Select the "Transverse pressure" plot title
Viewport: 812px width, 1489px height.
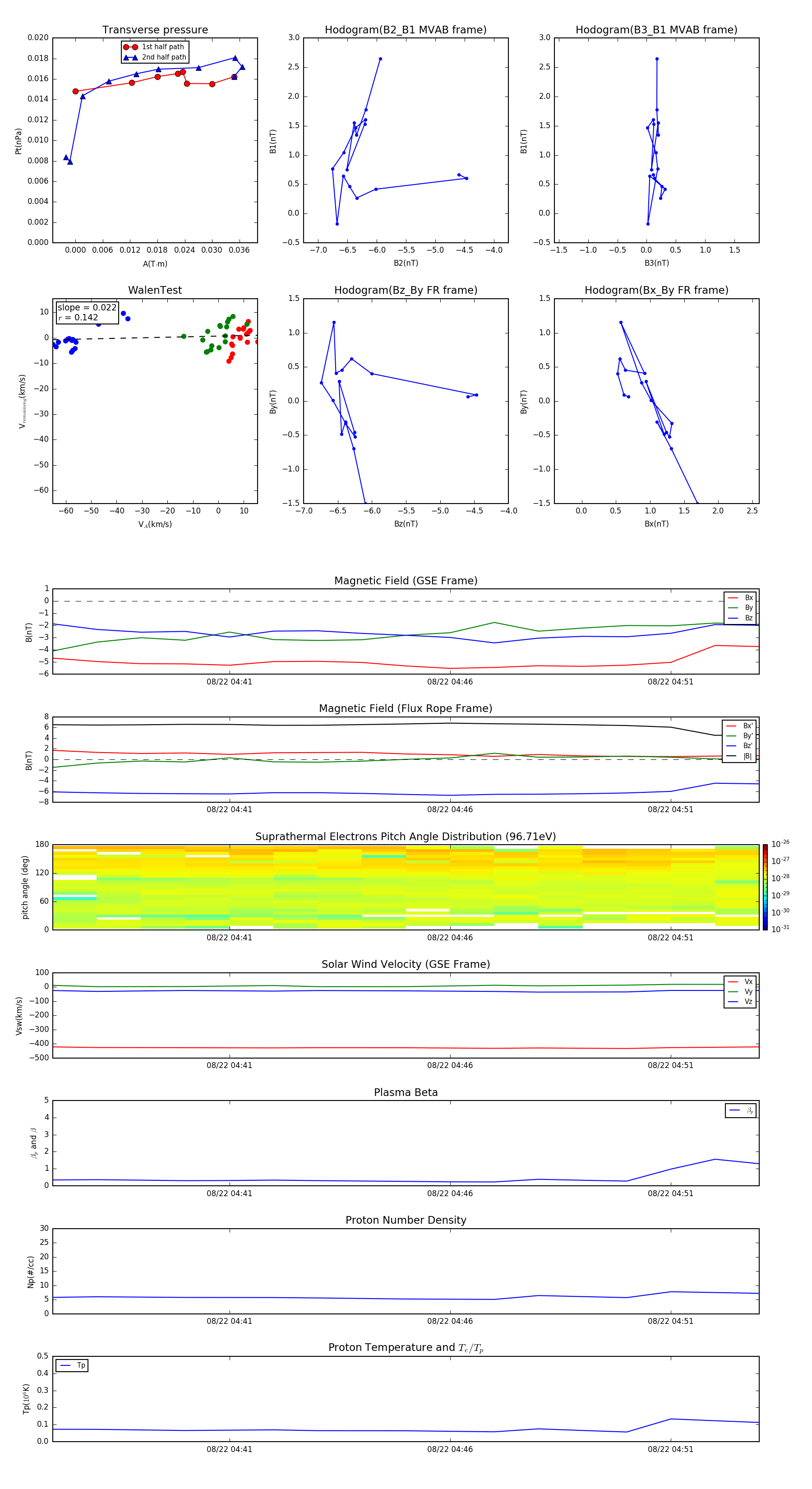pos(155,30)
